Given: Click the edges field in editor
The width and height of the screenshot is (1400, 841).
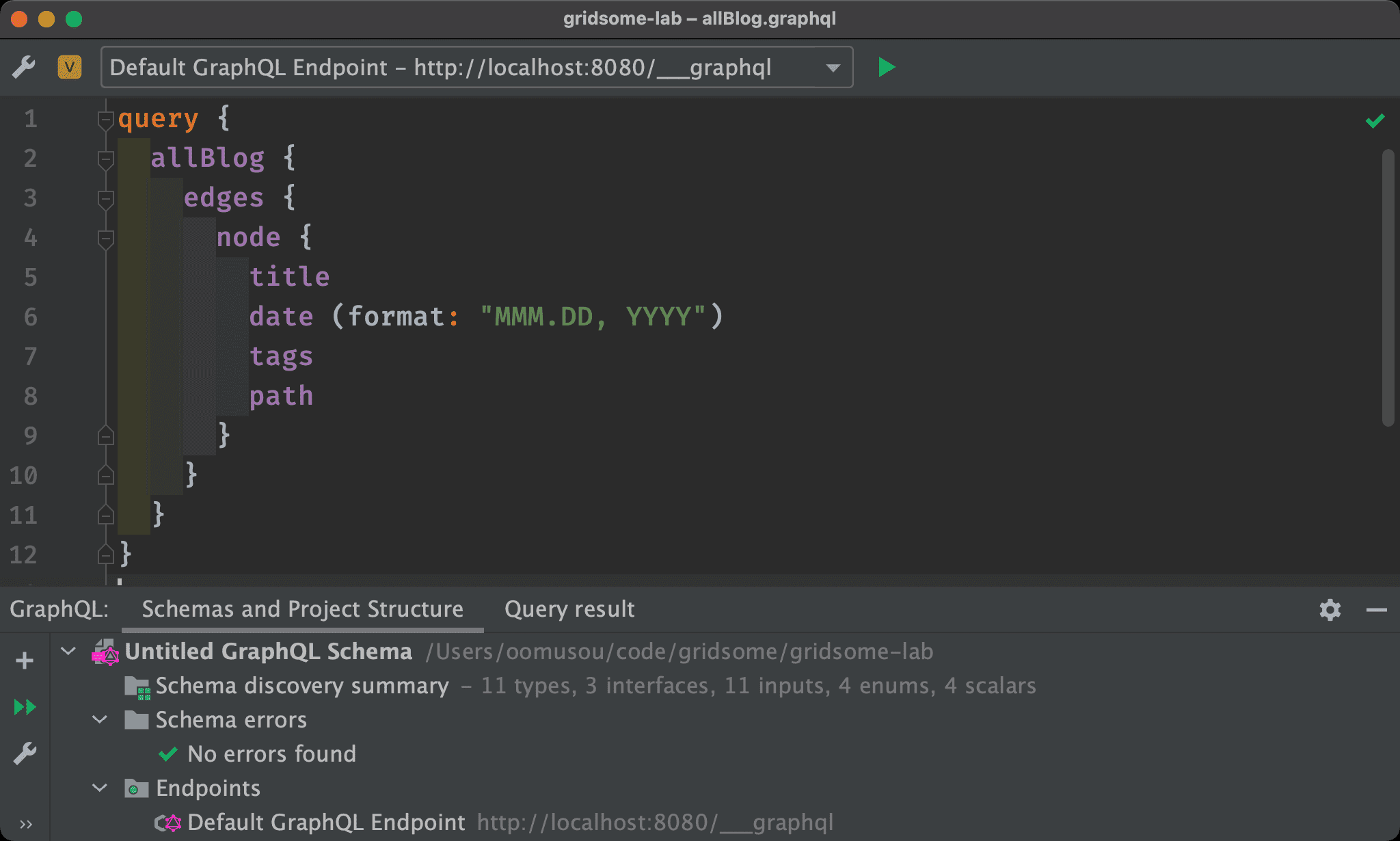Looking at the screenshot, I should 224,198.
